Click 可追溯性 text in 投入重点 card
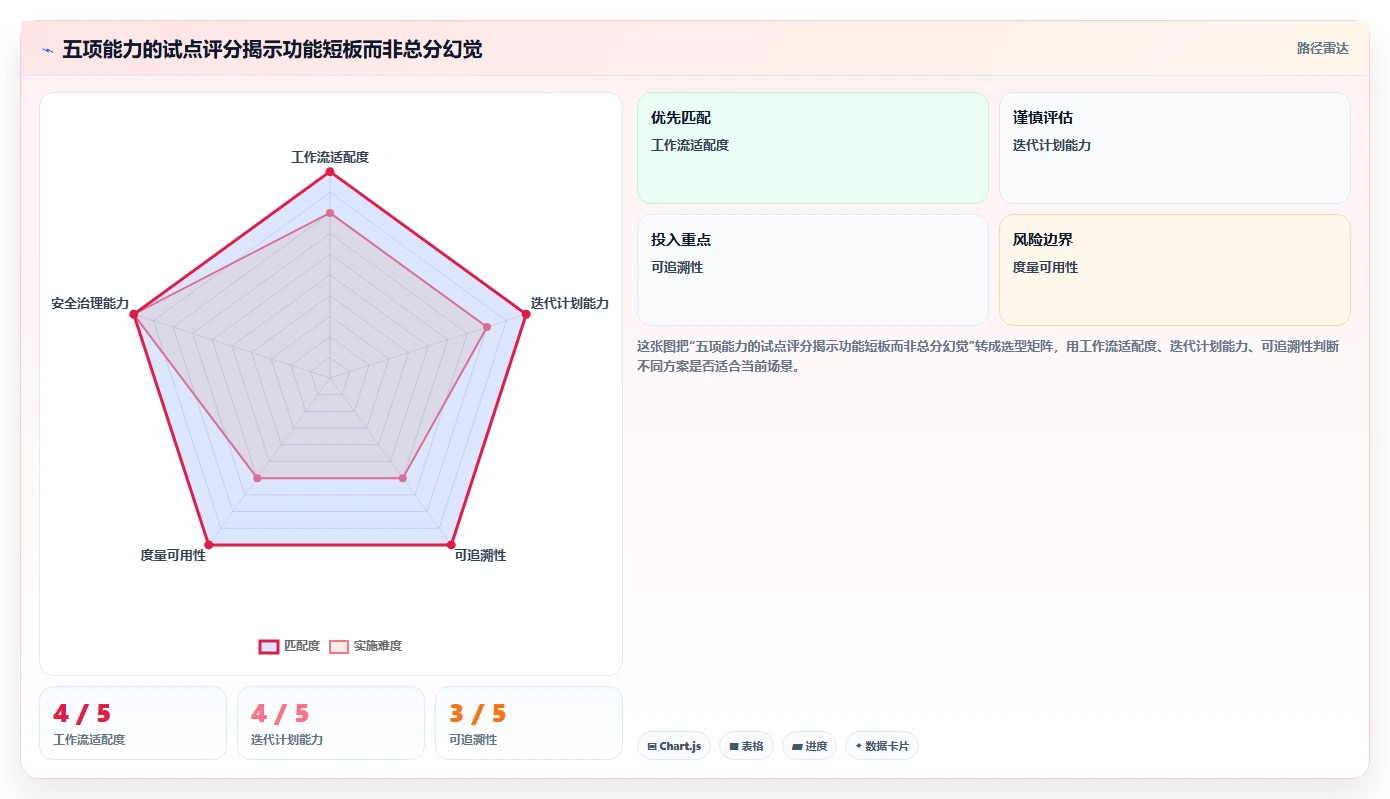 677,267
